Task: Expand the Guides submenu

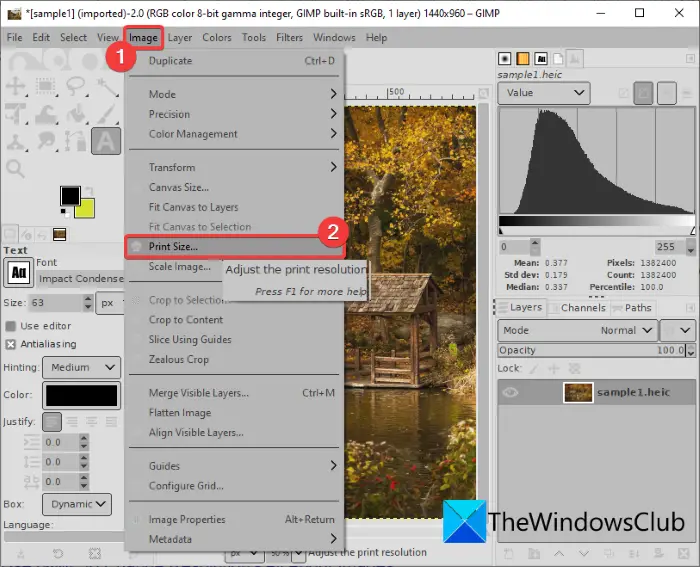Action: (x=234, y=466)
